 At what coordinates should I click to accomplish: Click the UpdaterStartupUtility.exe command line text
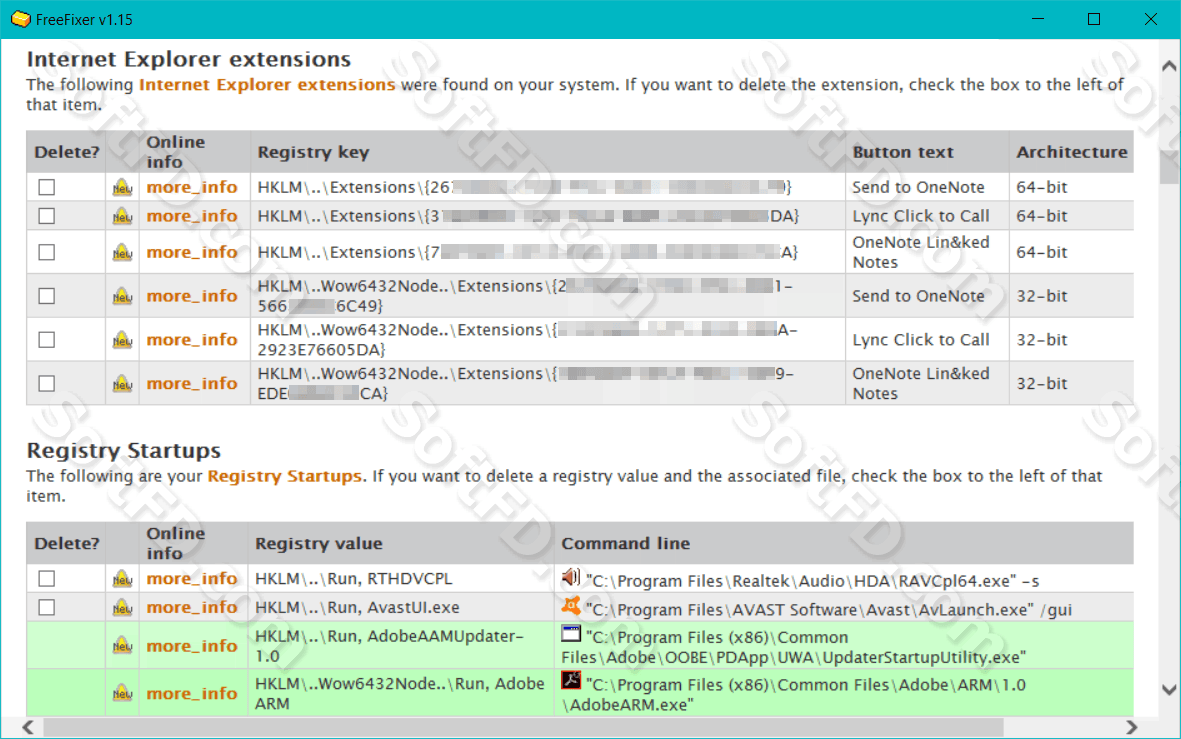tap(793, 647)
